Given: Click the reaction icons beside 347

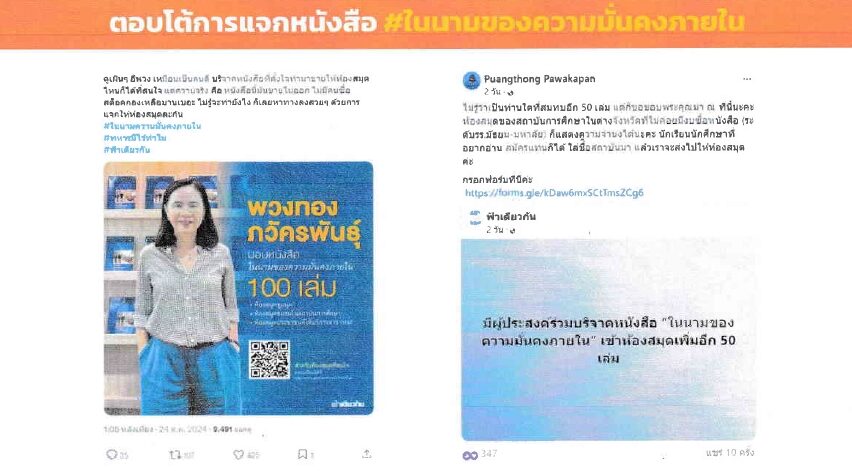Looking at the screenshot, I should point(469,455).
